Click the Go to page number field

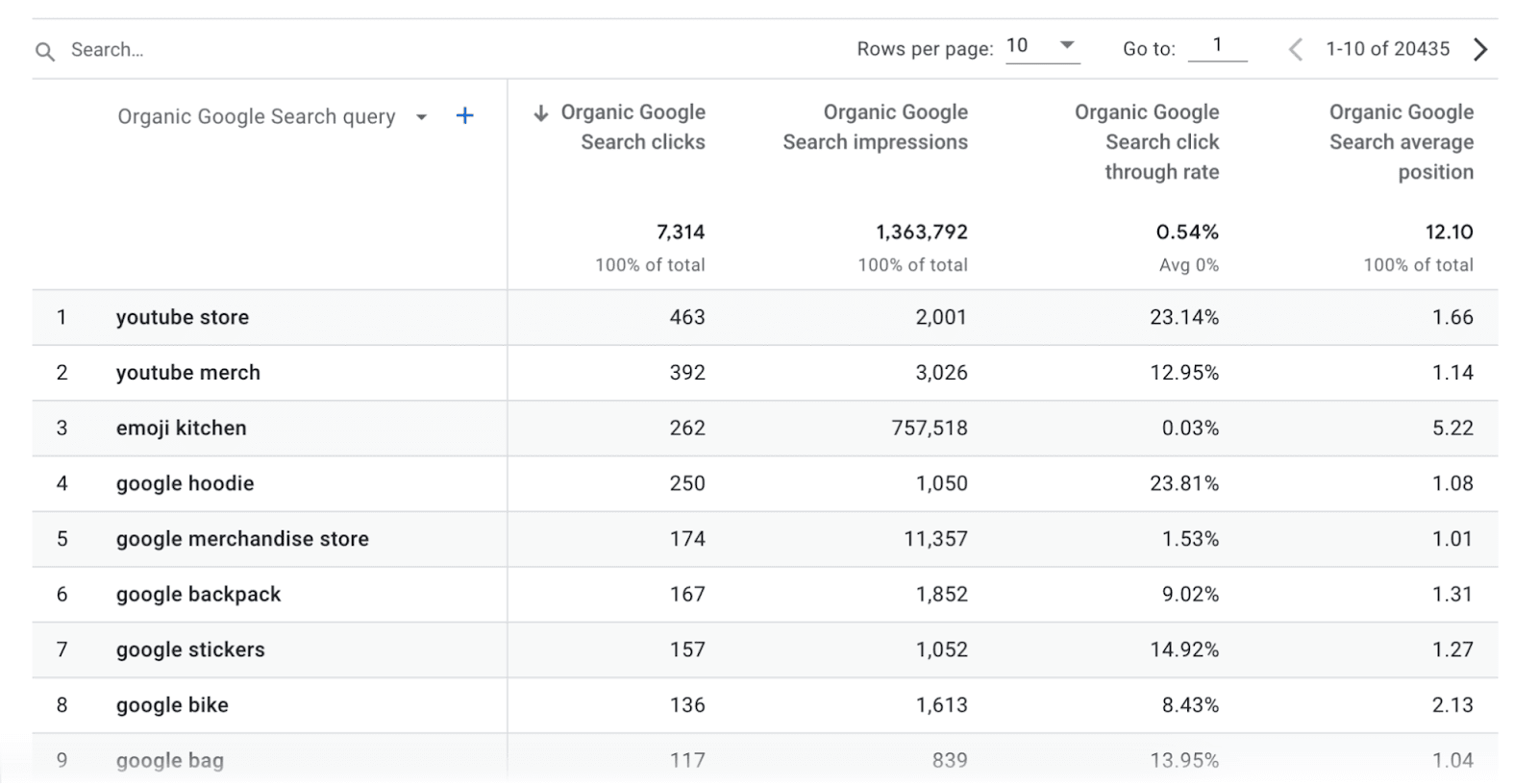coord(1217,45)
